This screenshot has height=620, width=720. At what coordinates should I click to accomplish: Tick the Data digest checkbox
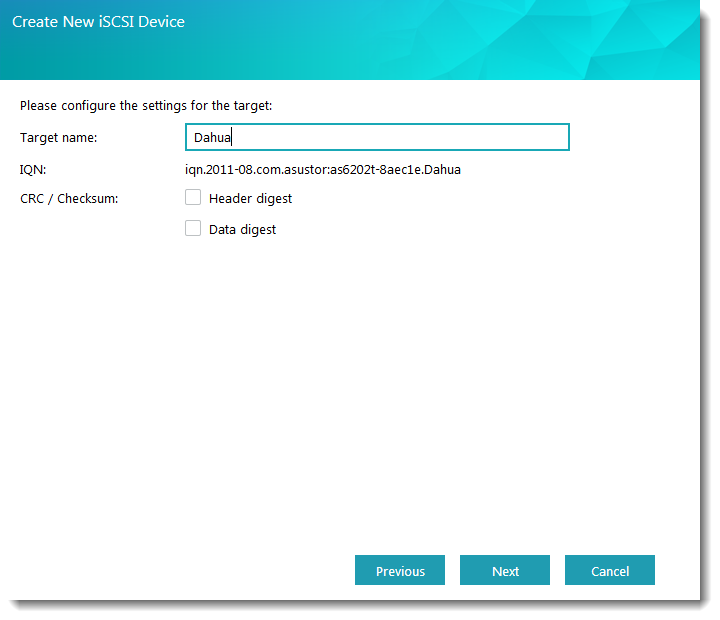193,228
